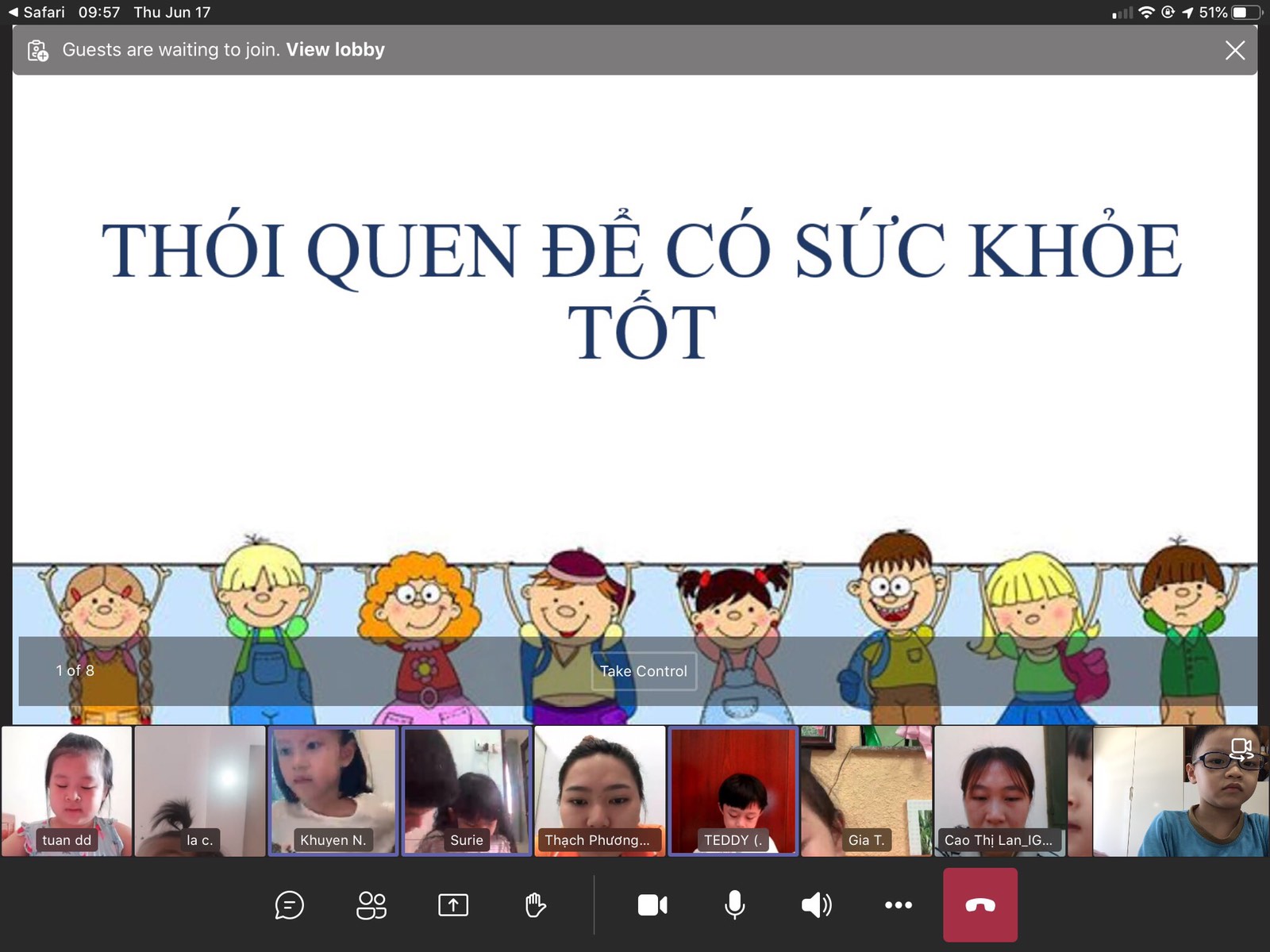This screenshot has height=952, width=1270.
Task: Mute the microphone
Action: pos(733,905)
